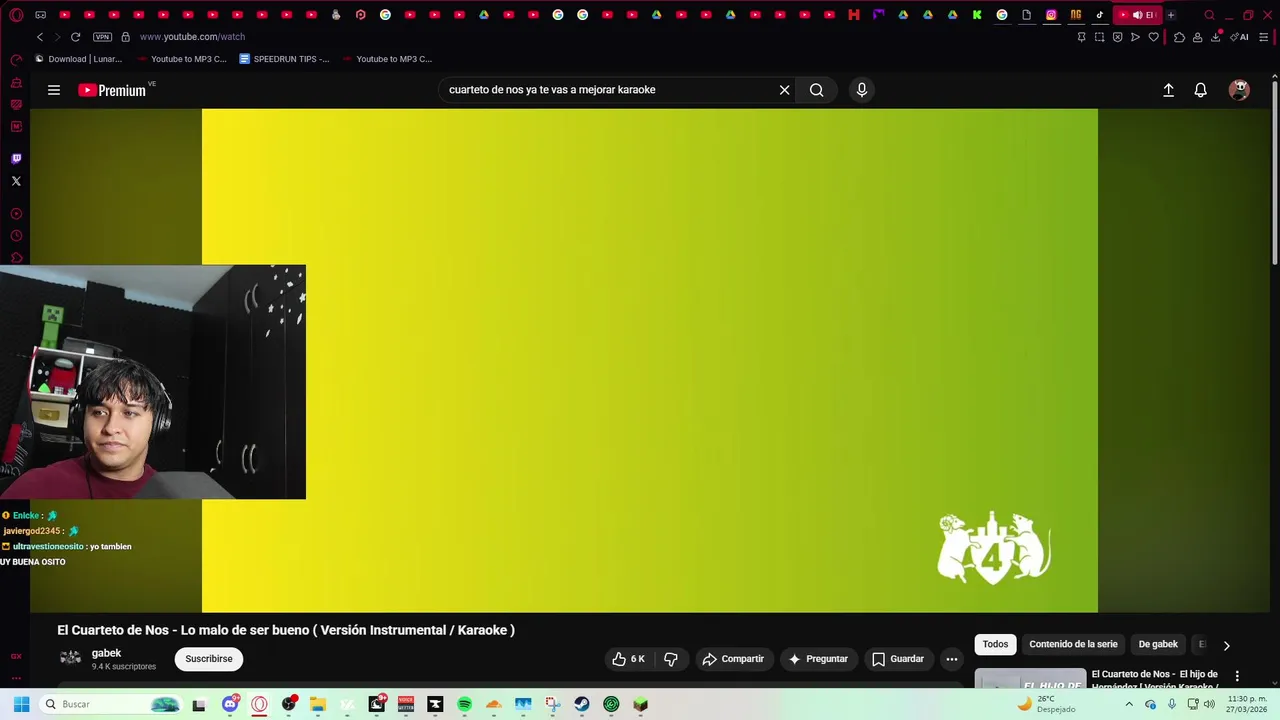Viewport: 1280px width, 720px height.
Task: Switch to the Instagram browser tab
Action: [x=1051, y=15]
